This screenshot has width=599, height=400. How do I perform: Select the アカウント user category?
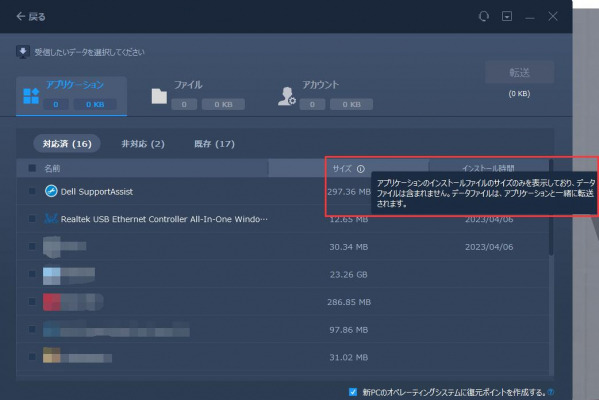[x=287, y=96]
